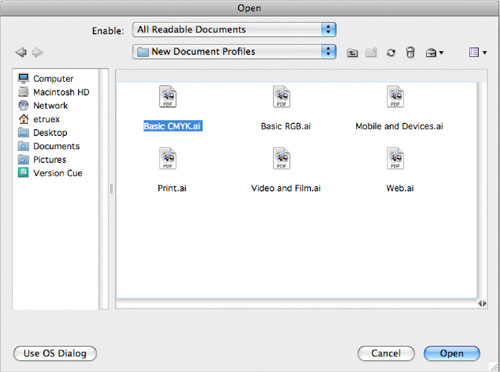Screen dimensions: 500x372
Task: Select the Basic CMYK.ai file icon
Action: [168, 97]
